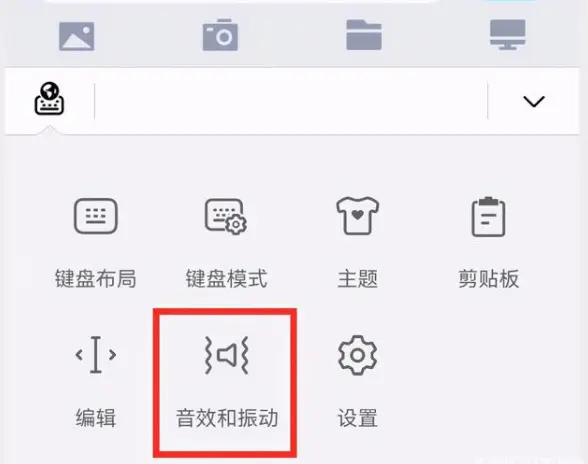
Task: Select the 主题 t-shirt theme icon
Action: (357, 216)
